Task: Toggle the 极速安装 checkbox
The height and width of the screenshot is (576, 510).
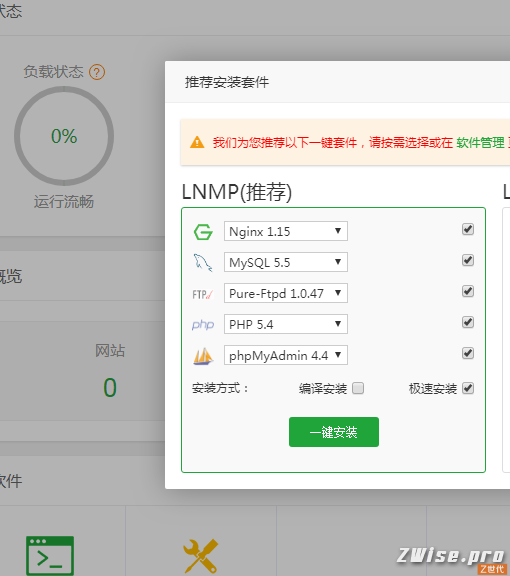Action: 468,388
